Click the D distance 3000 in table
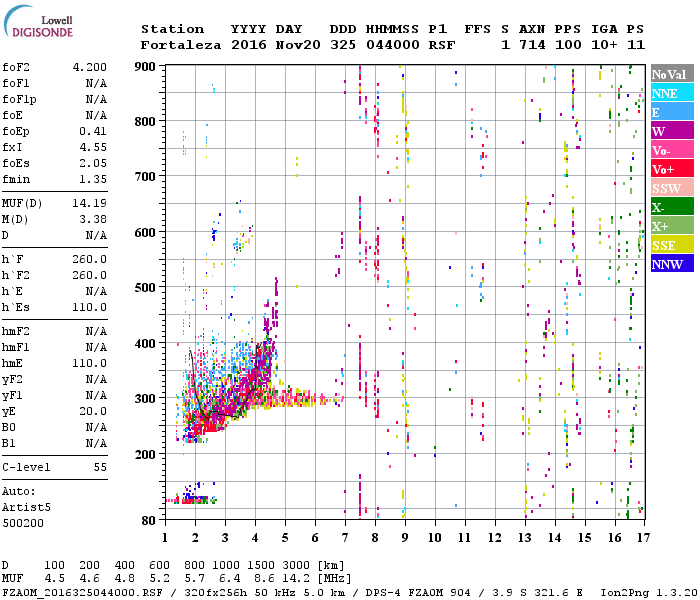The width and height of the screenshot is (700, 600). [296, 566]
